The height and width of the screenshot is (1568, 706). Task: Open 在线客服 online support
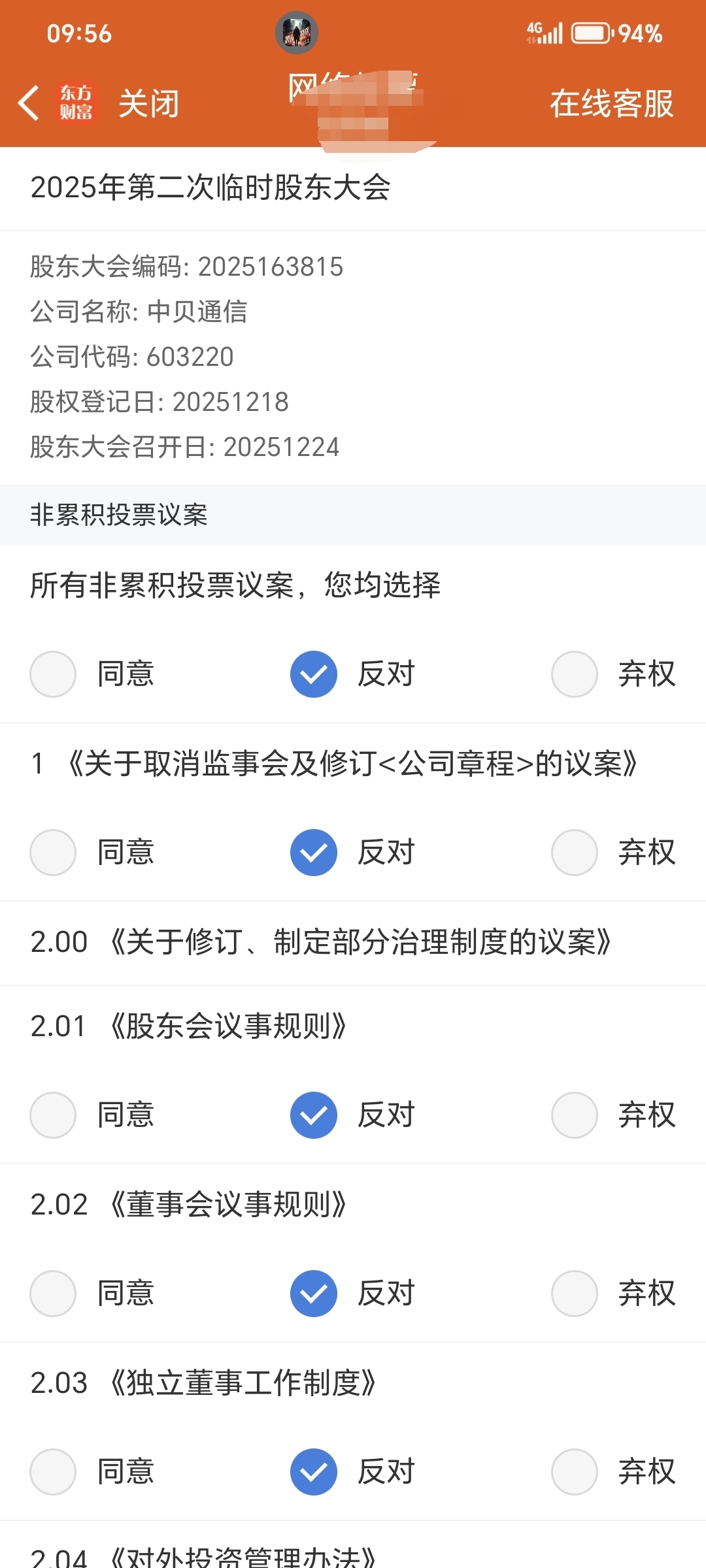point(611,103)
